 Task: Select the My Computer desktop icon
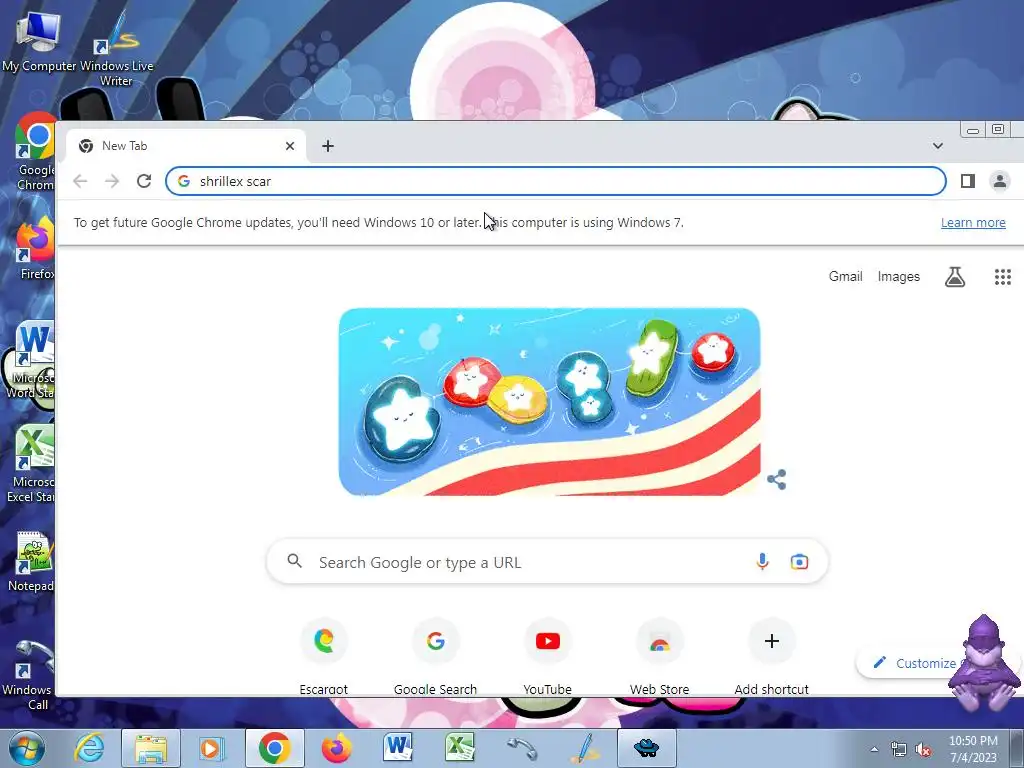(x=39, y=41)
